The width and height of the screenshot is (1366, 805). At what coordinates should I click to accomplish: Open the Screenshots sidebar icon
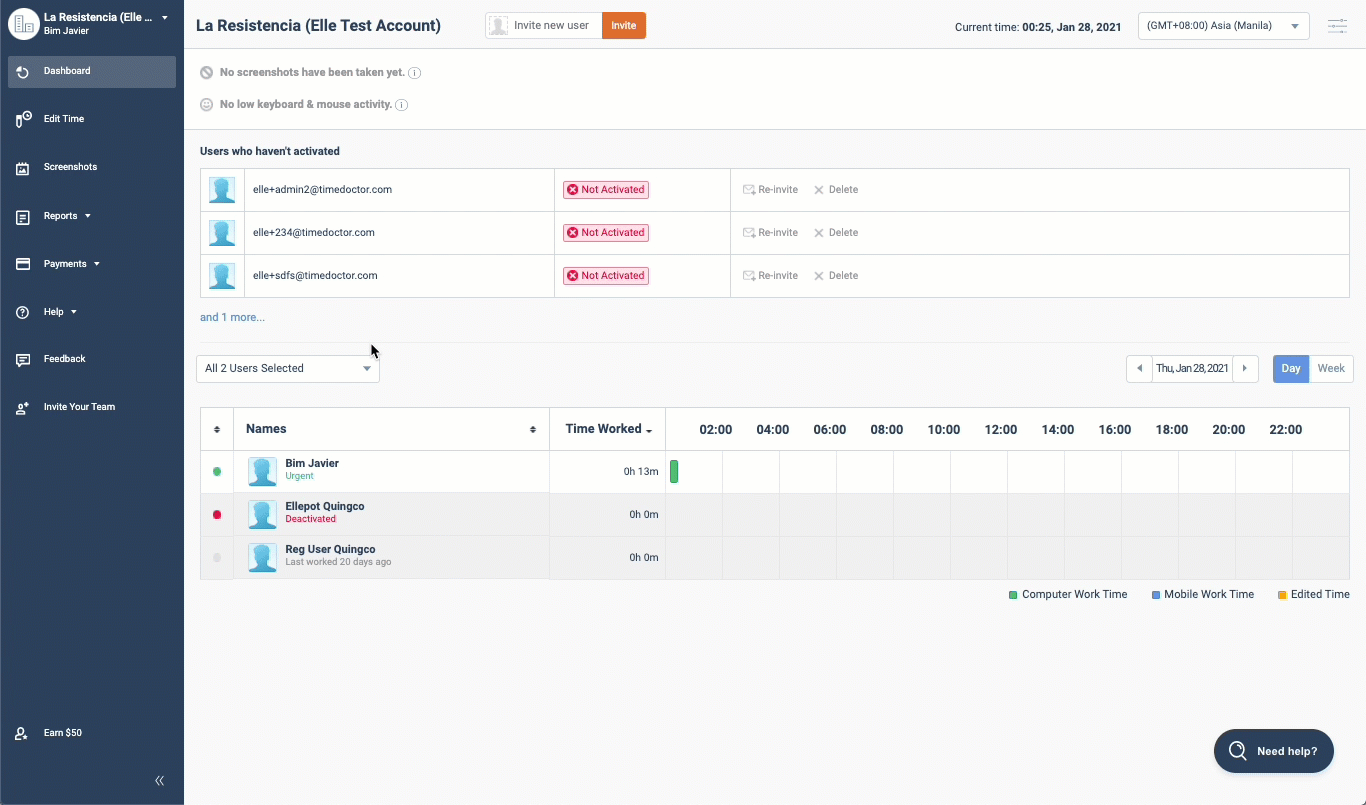pos(23,168)
